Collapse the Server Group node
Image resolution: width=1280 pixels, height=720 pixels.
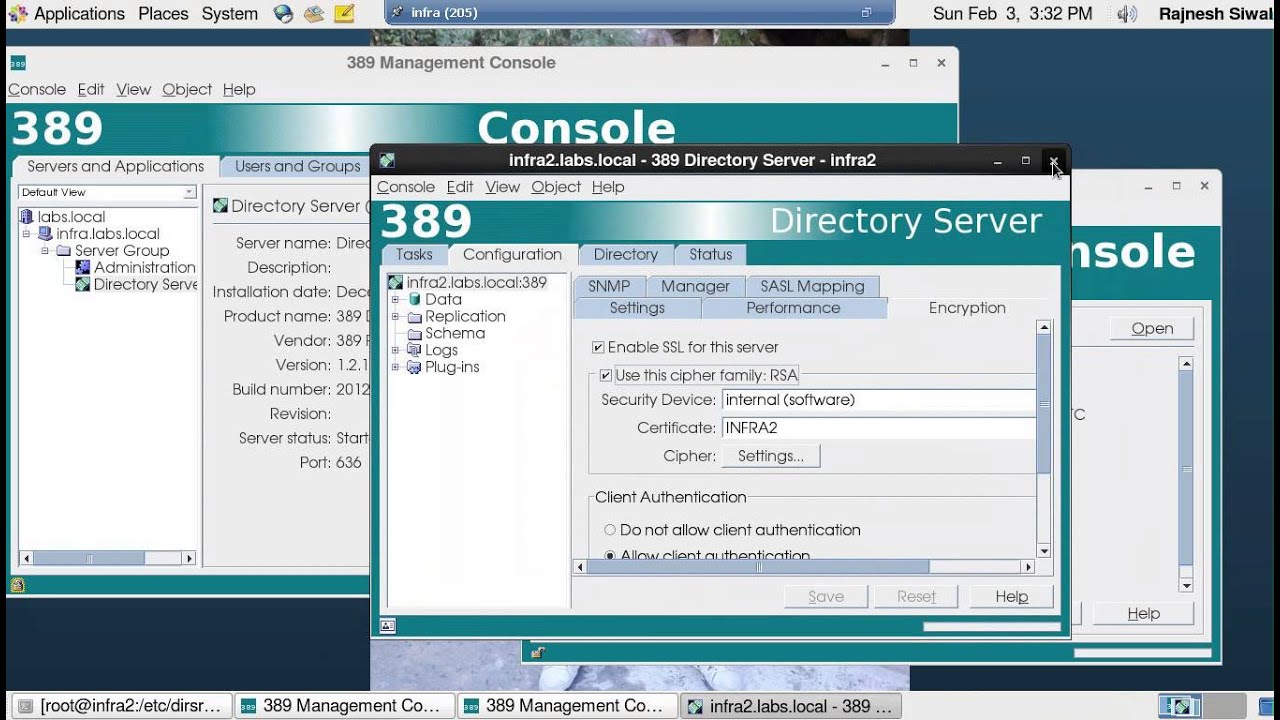pyautogui.click(x=45, y=250)
